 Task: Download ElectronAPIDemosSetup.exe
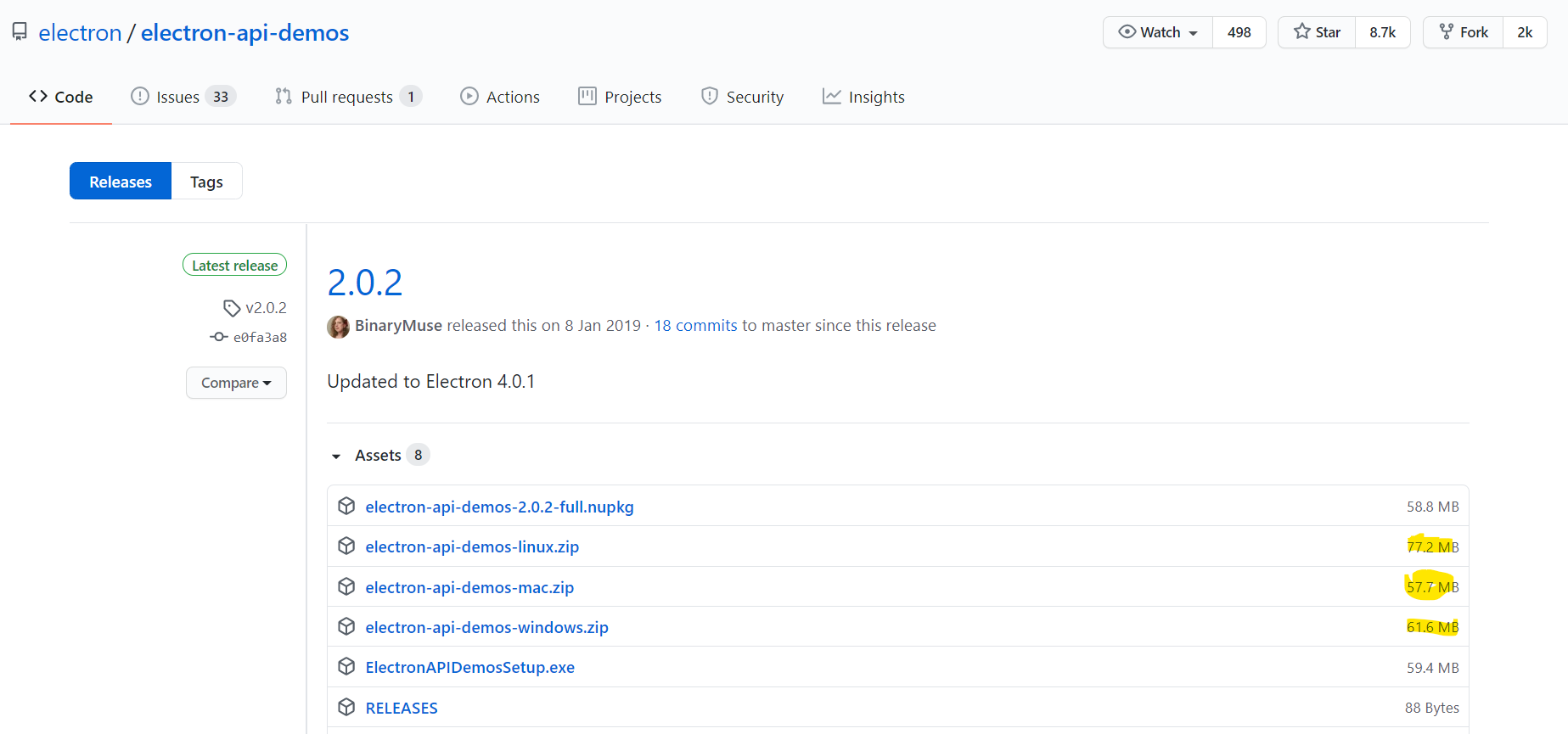(469, 667)
